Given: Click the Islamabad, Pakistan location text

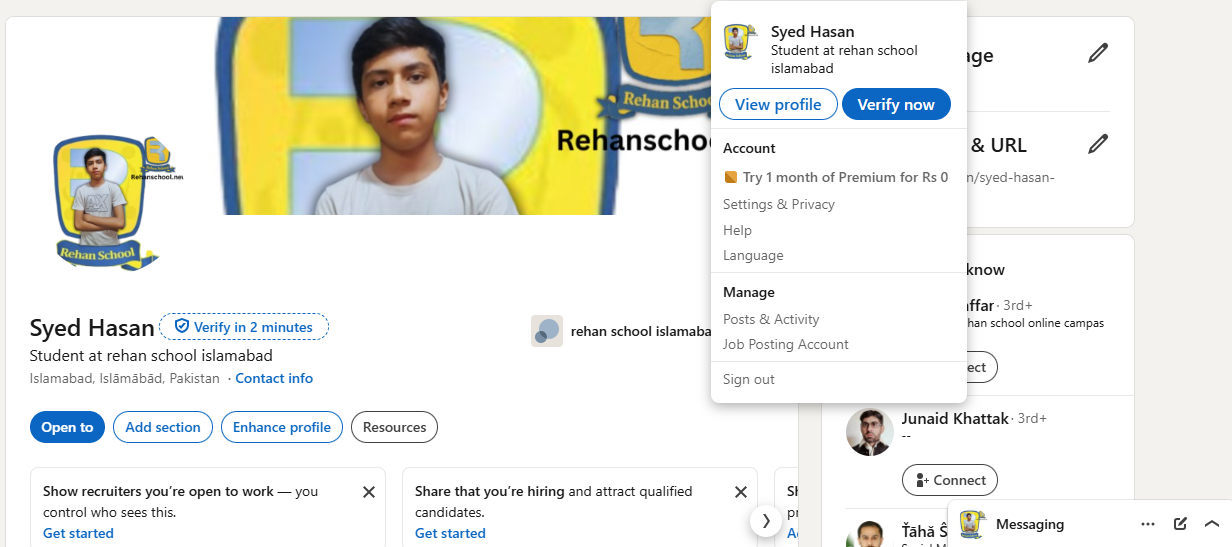Looking at the screenshot, I should 125,379.
